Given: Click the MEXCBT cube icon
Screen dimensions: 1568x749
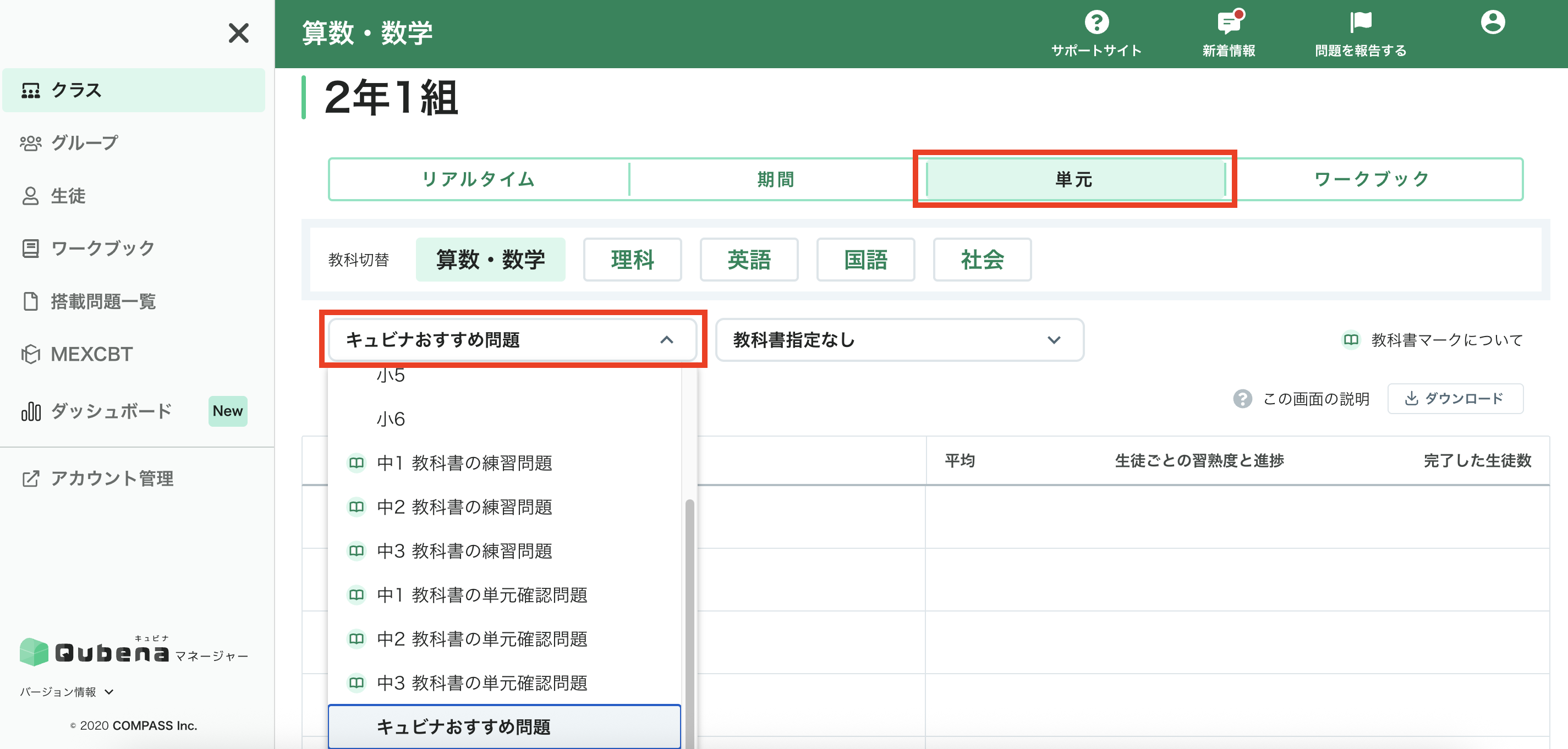Looking at the screenshot, I should (x=30, y=354).
